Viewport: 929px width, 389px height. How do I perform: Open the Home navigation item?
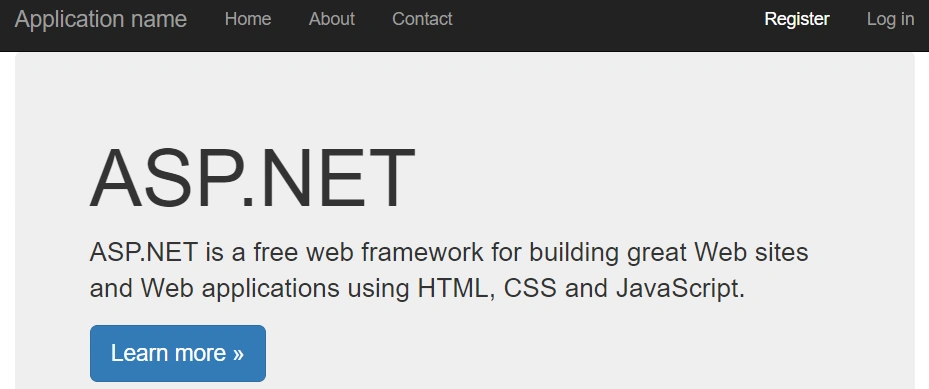[x=248, y=19]
